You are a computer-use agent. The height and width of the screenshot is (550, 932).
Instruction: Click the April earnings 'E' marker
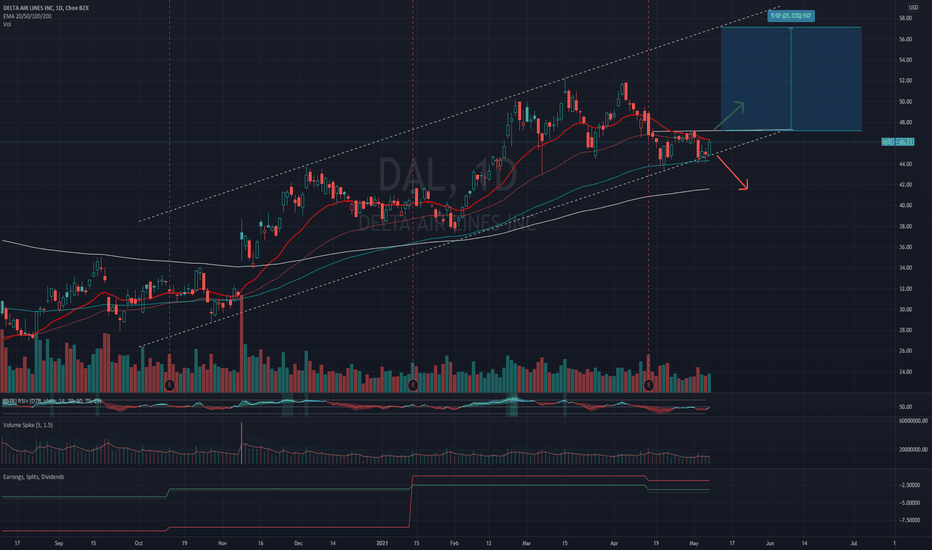(648, 385)
